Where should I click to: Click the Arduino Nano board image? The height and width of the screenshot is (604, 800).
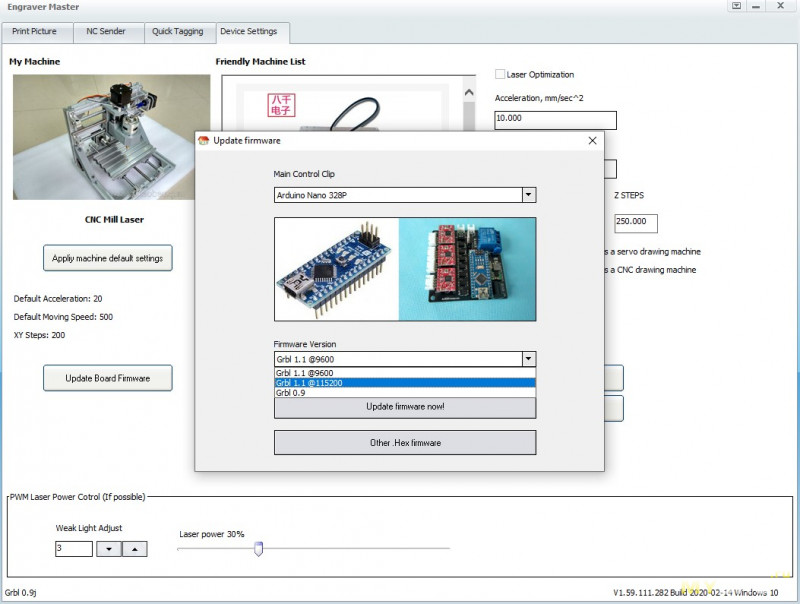tap(337, 269)
